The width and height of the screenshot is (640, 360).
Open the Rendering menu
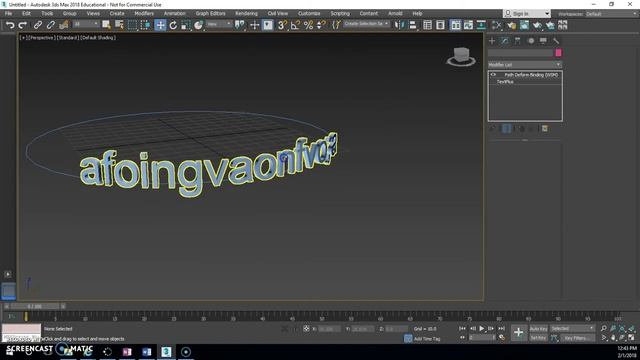coord(246,13)
